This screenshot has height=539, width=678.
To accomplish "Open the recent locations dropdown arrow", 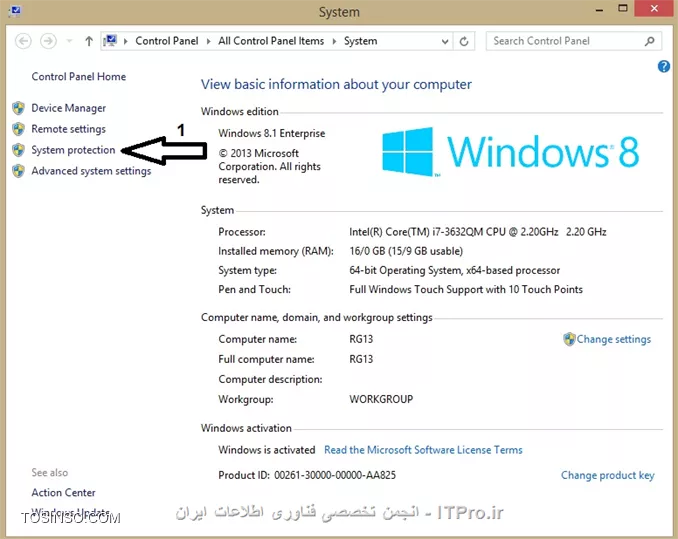I will tap(69, 41).
